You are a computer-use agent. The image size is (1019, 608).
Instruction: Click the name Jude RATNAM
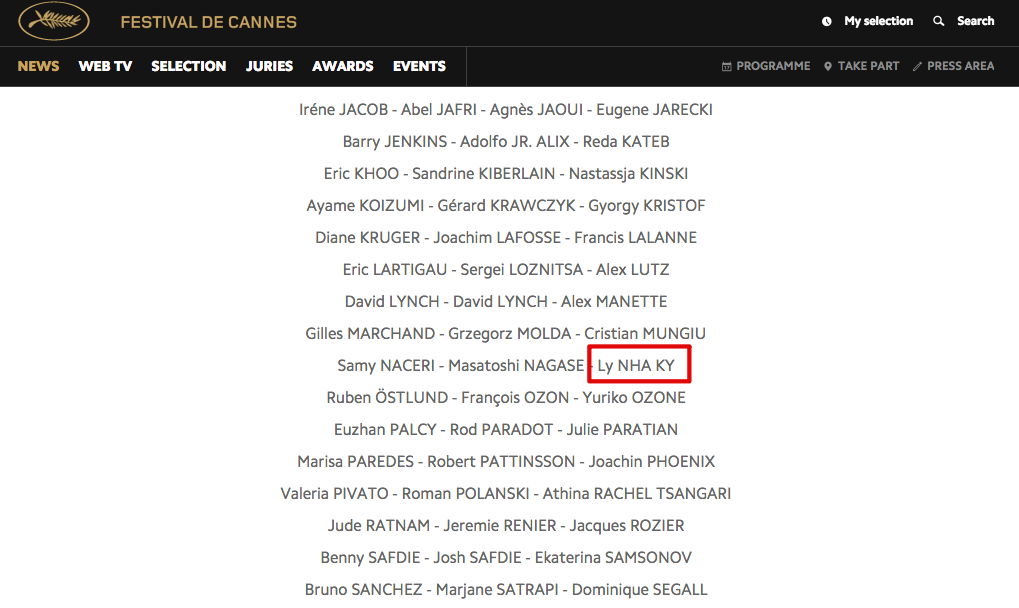coord(379,526)
